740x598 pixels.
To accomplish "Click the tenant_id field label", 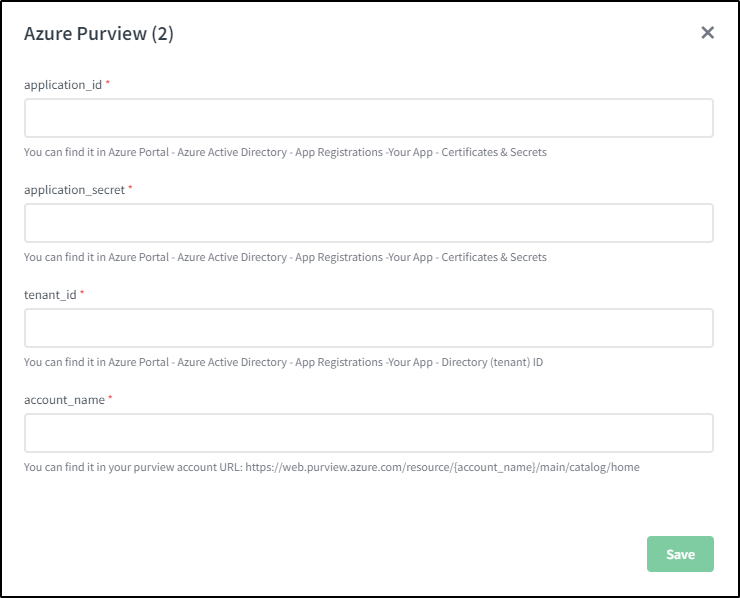I will (50, 295).
